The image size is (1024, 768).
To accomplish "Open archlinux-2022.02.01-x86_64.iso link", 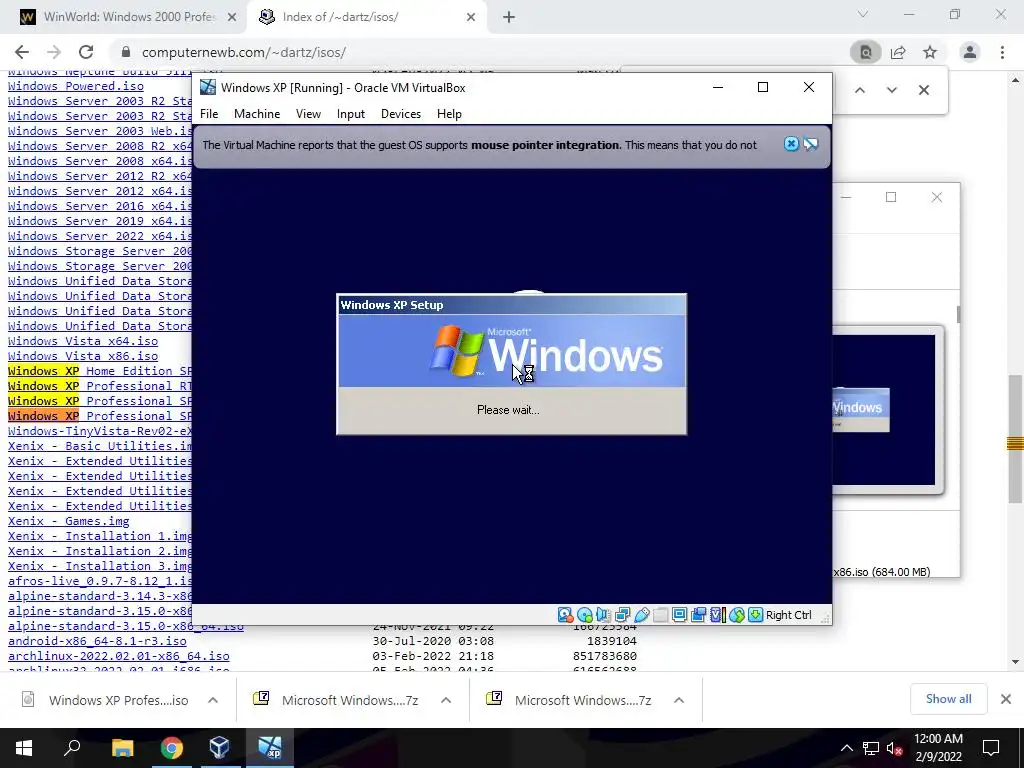I will coord(119,656).
